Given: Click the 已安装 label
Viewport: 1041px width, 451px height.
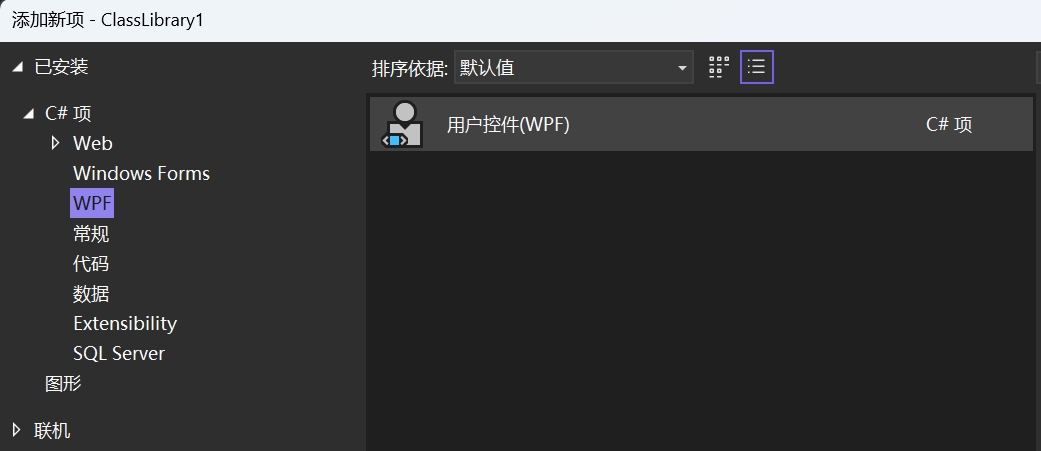Looking at the screenshot, I should (61, 67).
